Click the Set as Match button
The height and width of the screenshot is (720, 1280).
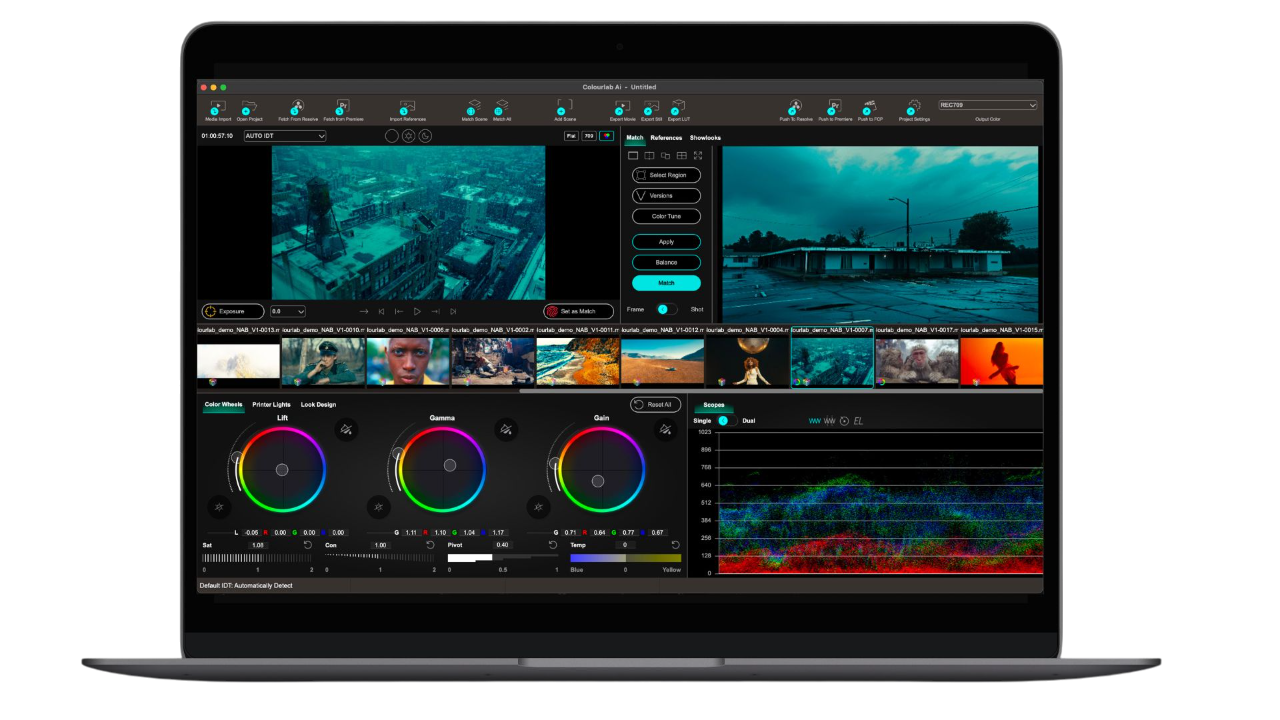point(579,311)
